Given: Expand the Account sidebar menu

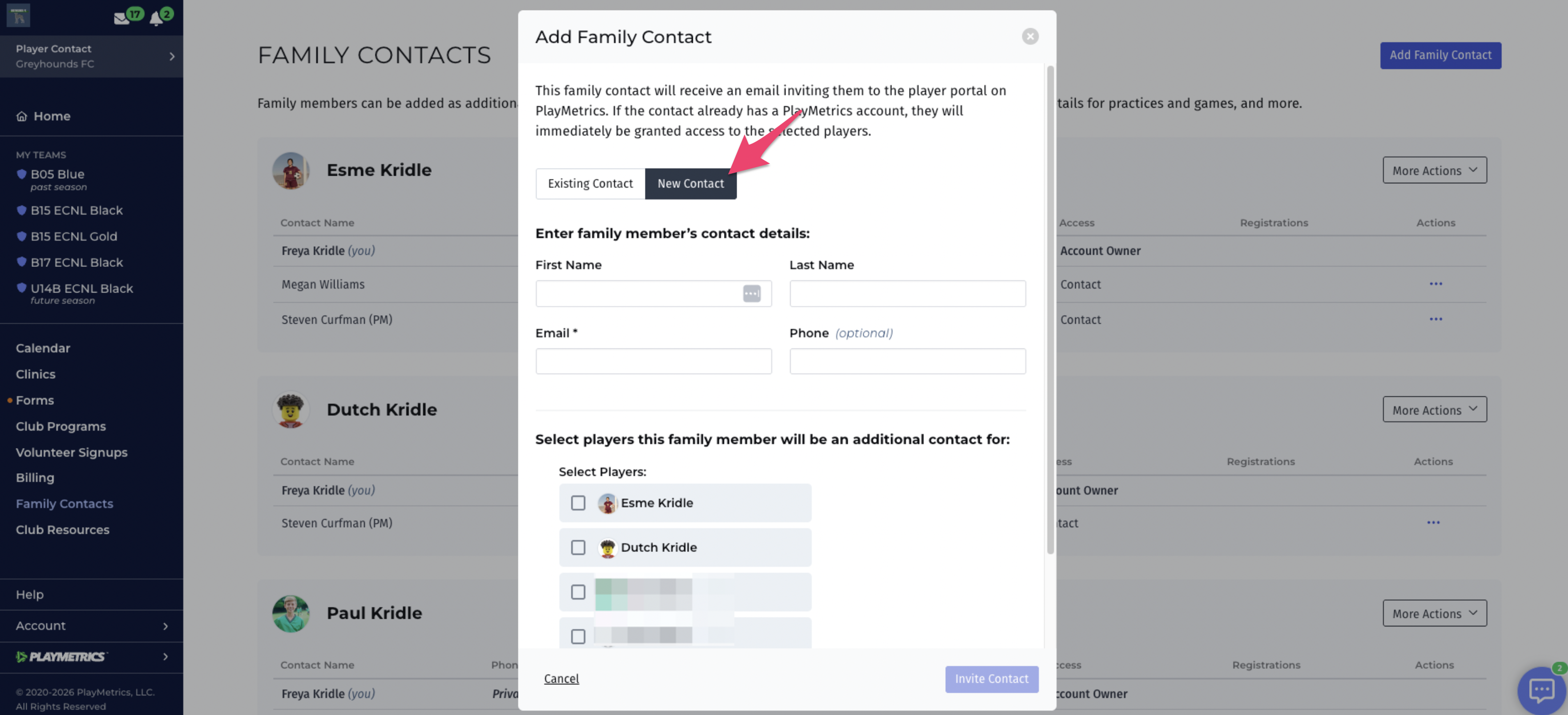Looking at the screenshot, I should pyautogui.click(x=91, y=625).
